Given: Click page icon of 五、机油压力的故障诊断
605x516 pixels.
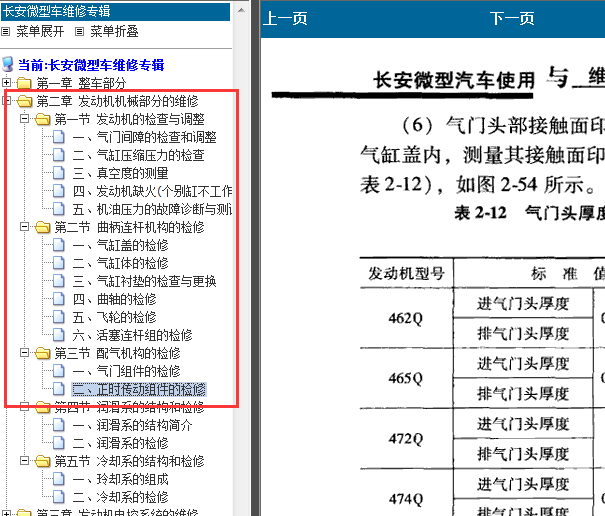Looking at the screenshot, I should click(59, 209).
